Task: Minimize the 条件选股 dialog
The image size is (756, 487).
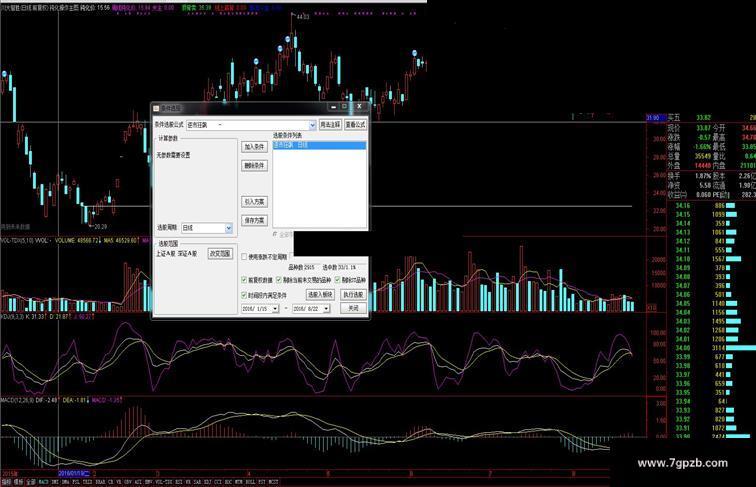Action: click(333, 107)
